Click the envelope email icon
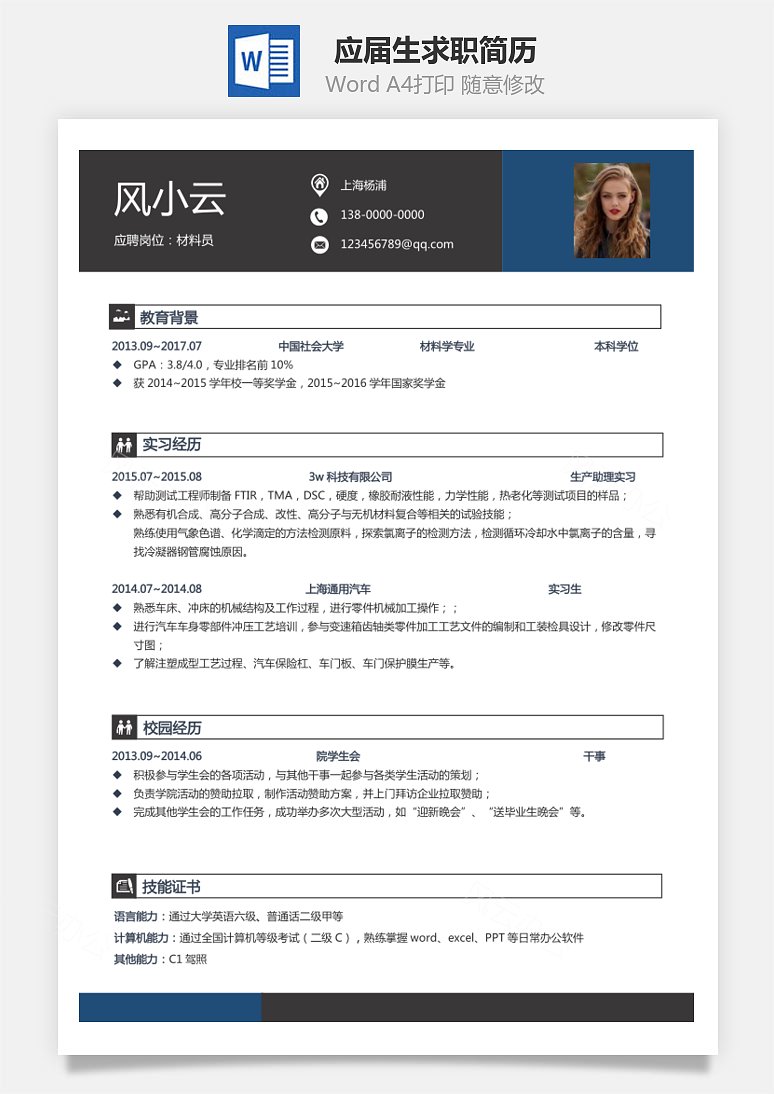This screenshot has width=774, height=1094. coord(320,245)
